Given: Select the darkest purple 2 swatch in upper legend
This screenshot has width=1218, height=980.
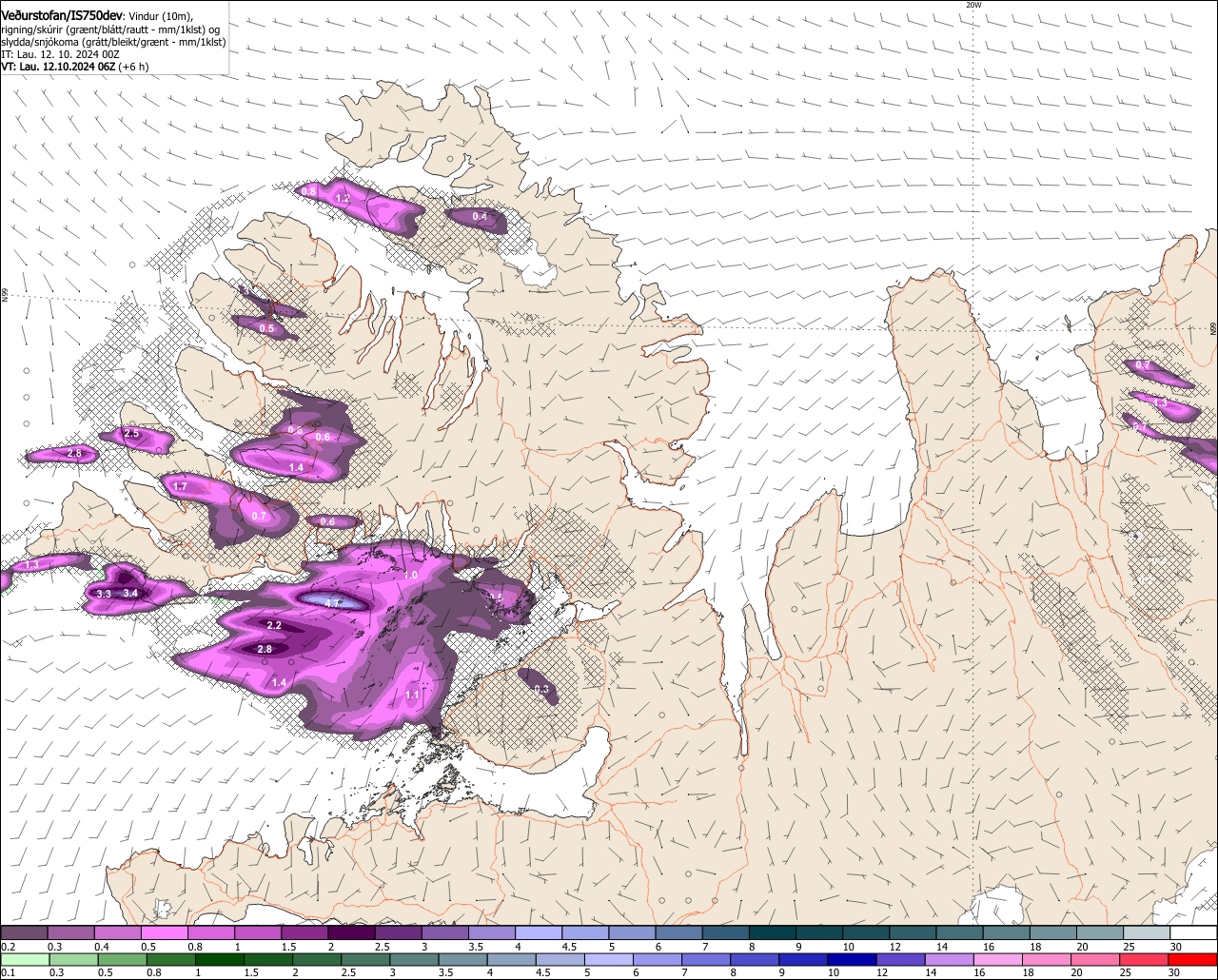Looking at the screenshot, I should click(x=352, y=933).
